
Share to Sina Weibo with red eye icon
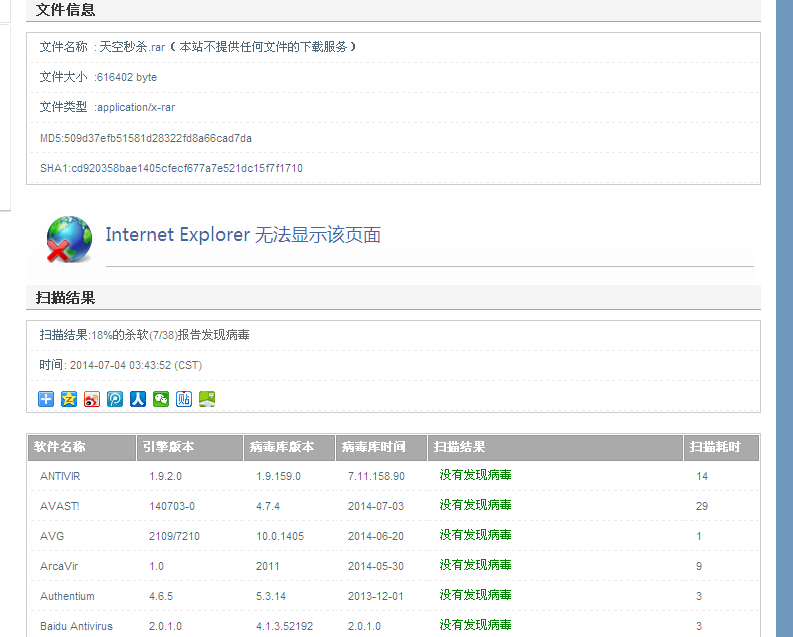pos(92,399)
